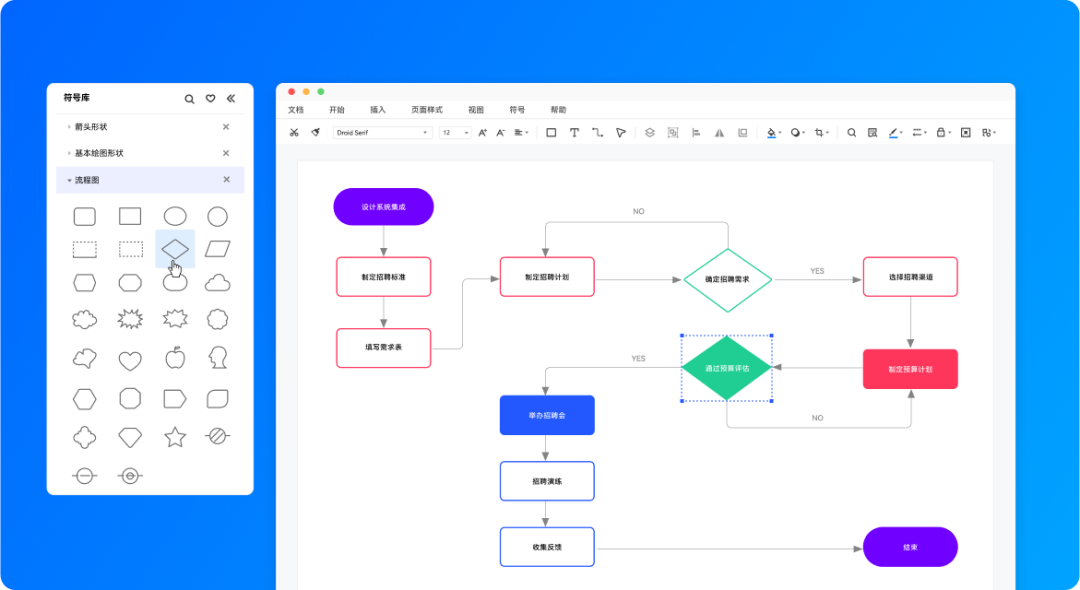Pick the star shape from flowchart library
Screen dimensions: 1080x590
coord(175,437)
